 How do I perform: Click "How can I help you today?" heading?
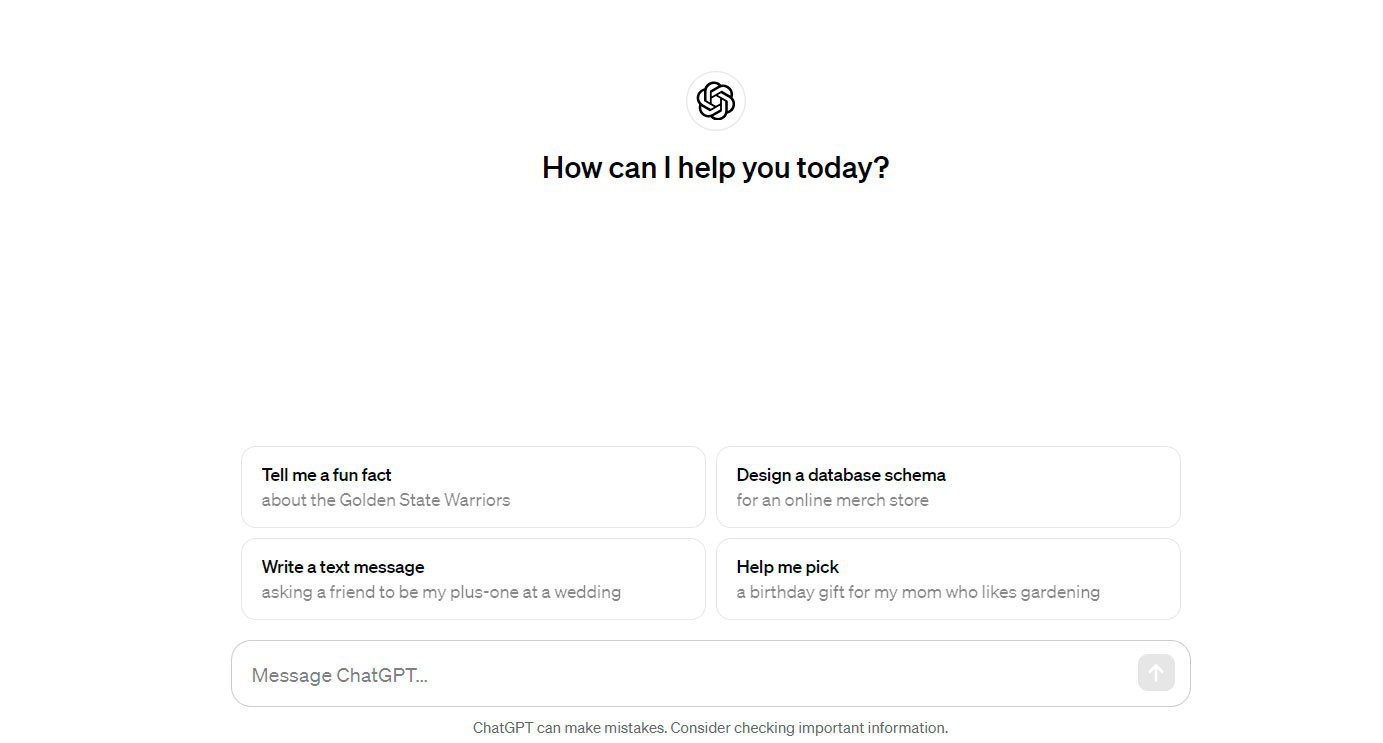click(x=715, y=167)
